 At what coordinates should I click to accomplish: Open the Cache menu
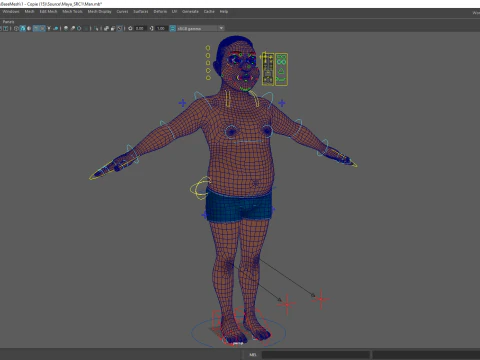tap(209, 12)
